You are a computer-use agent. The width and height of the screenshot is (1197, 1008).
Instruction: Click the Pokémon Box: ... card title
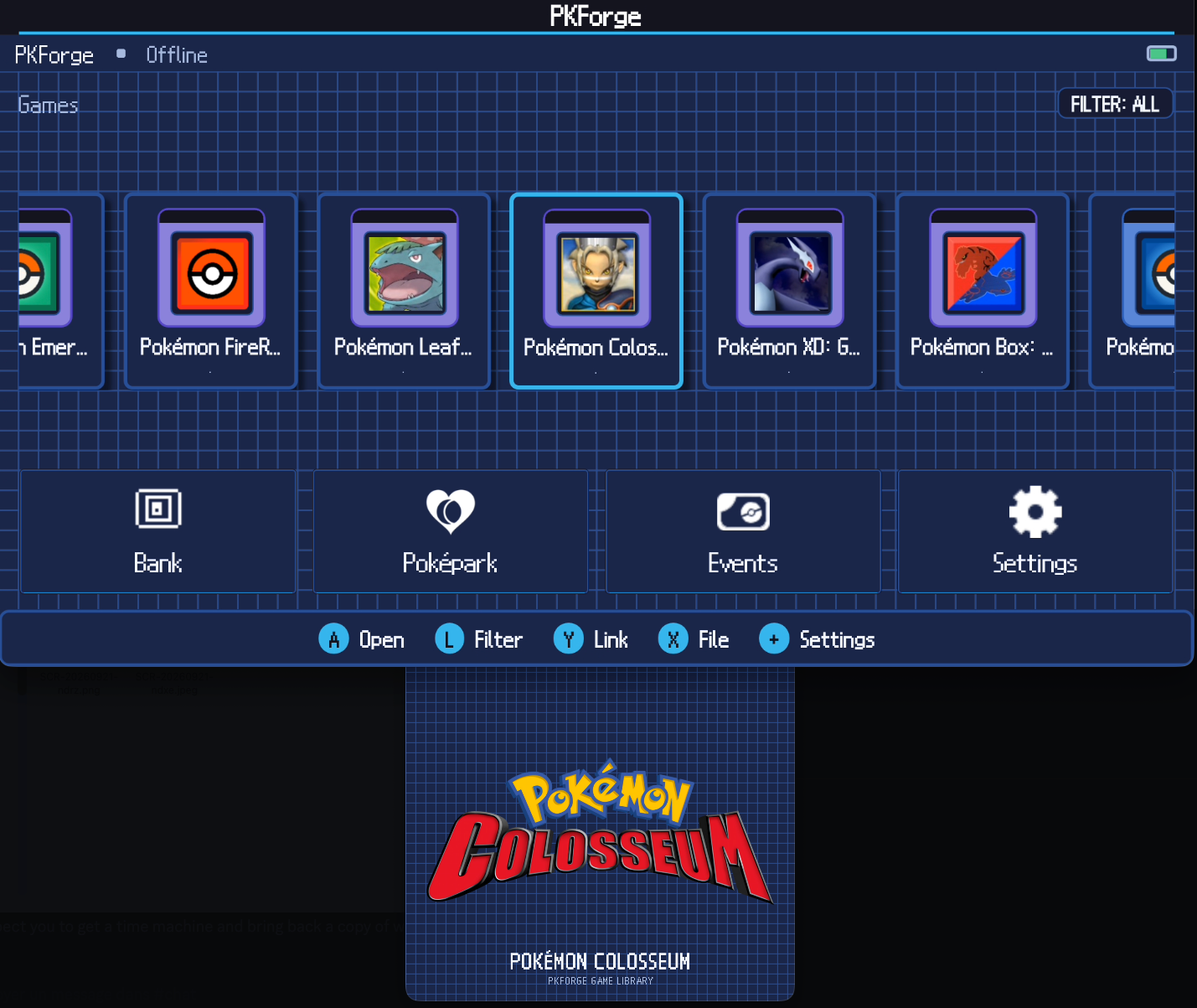(x=982, y=347)
